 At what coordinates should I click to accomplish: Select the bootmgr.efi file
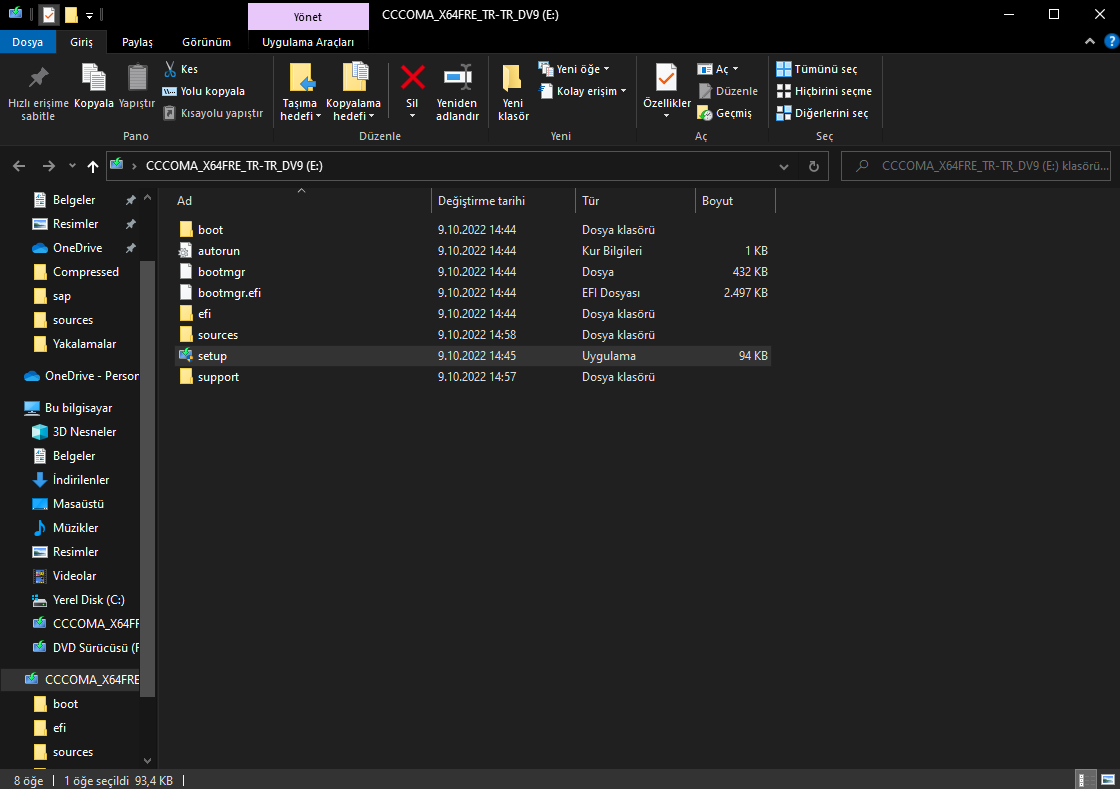[x=471, y=293]
